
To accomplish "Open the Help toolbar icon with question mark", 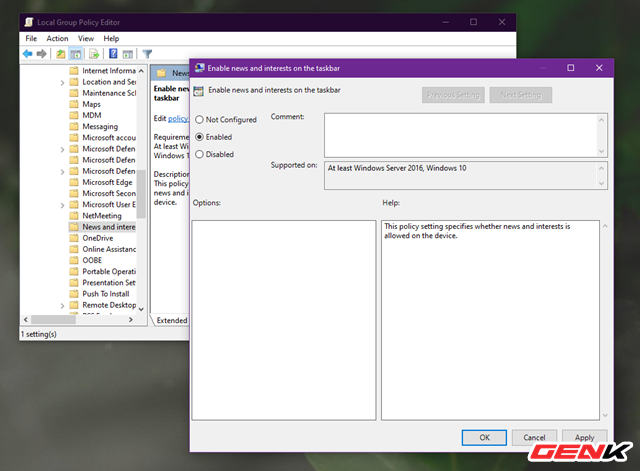I will [x=113, y=53].
